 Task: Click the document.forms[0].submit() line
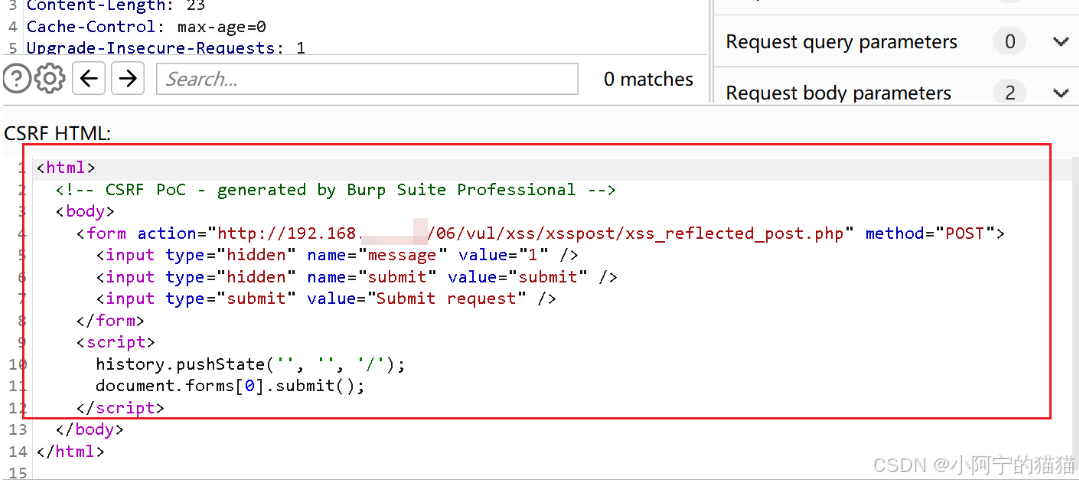click(230, 386)
